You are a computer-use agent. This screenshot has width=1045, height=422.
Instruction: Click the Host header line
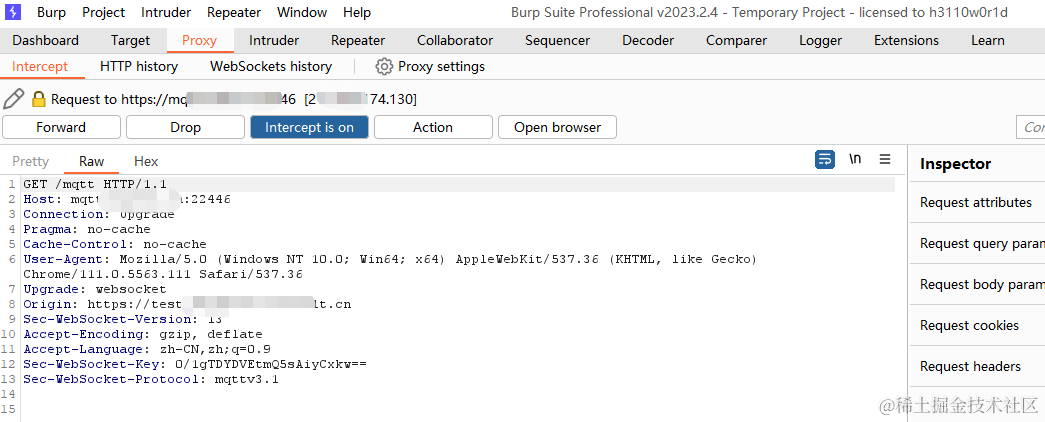[x=127, y=199]
